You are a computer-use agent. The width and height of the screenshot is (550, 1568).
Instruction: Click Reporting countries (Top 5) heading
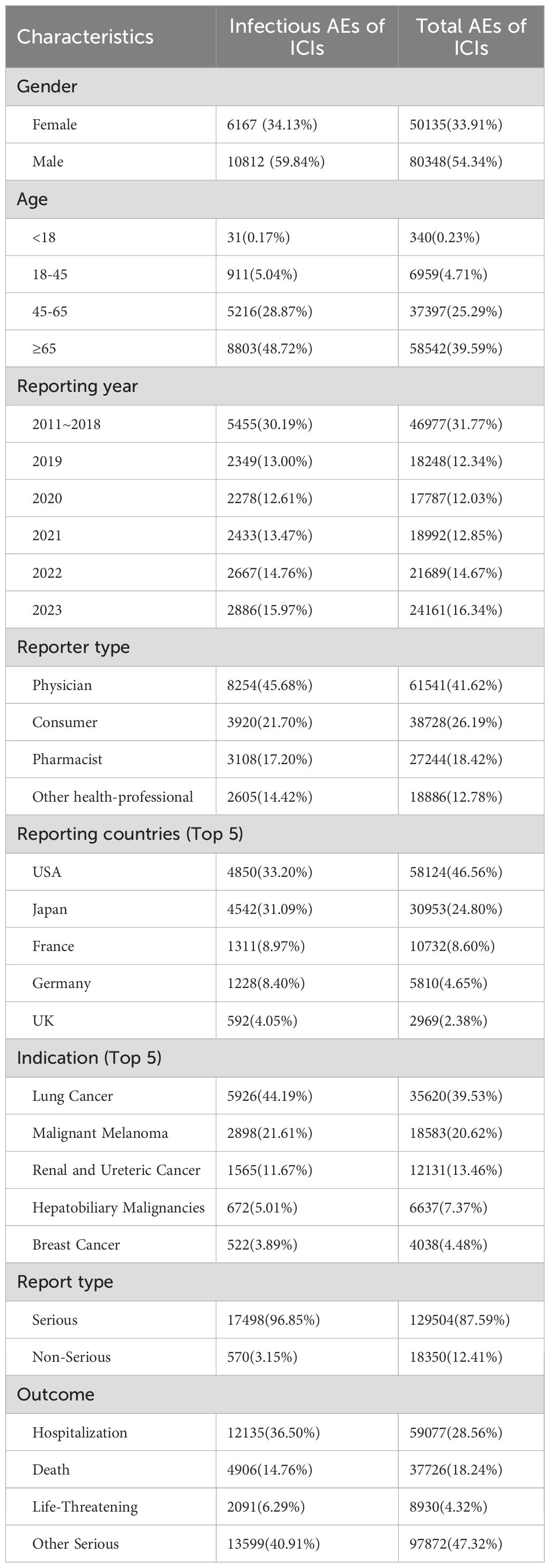(130, 834)
